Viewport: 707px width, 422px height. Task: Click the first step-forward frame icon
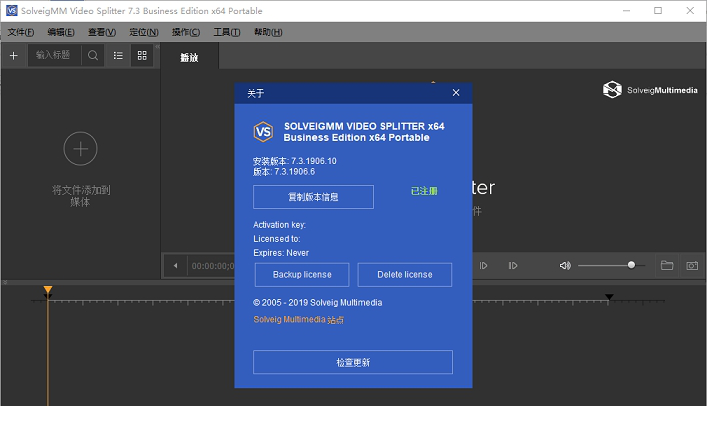[x=484, y=266]
